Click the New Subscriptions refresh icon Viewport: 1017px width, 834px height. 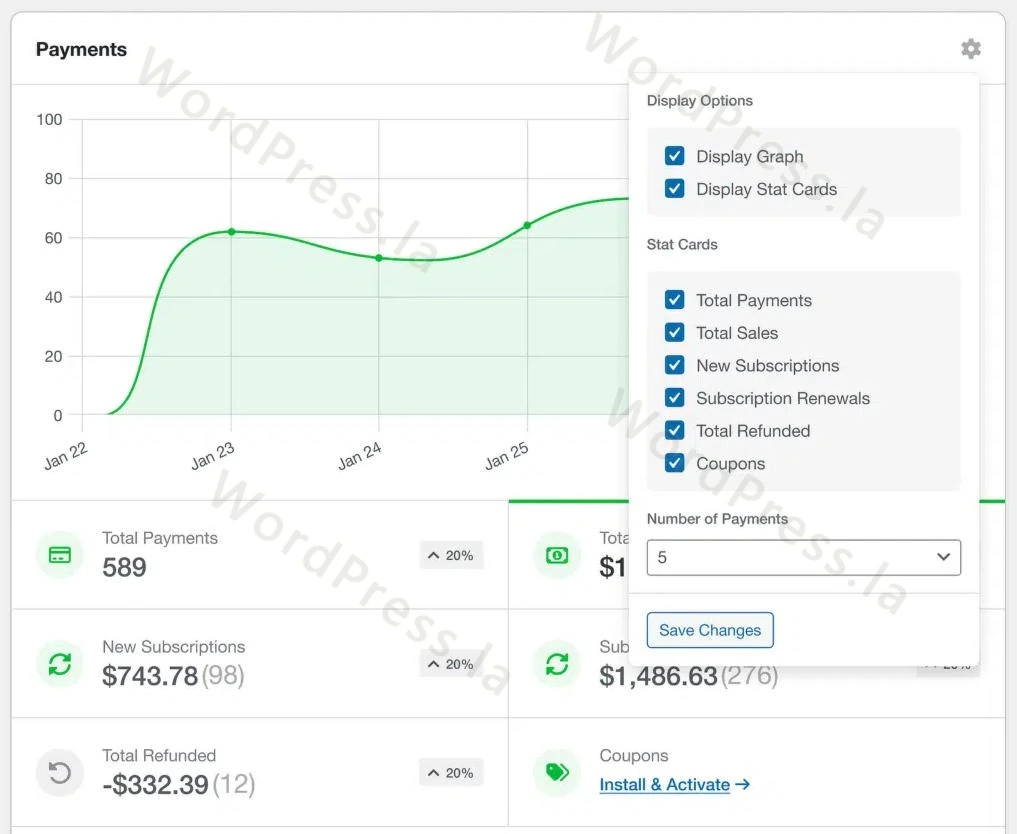coord(60,664)
